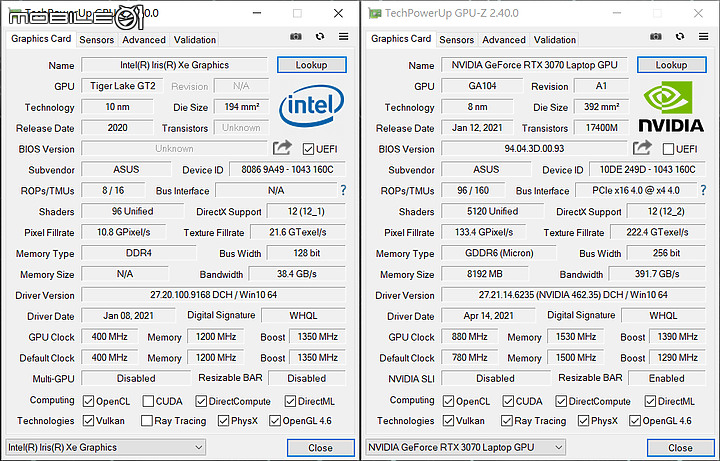Toggle CUDA checkbox in Intel window
The image size is (720, 461).
[148, 401]
